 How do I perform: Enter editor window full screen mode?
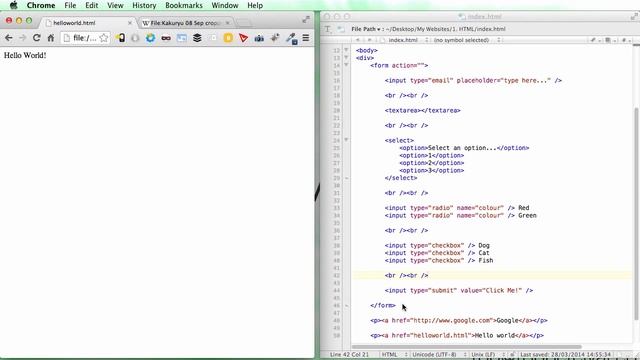[x=634, y=16]
